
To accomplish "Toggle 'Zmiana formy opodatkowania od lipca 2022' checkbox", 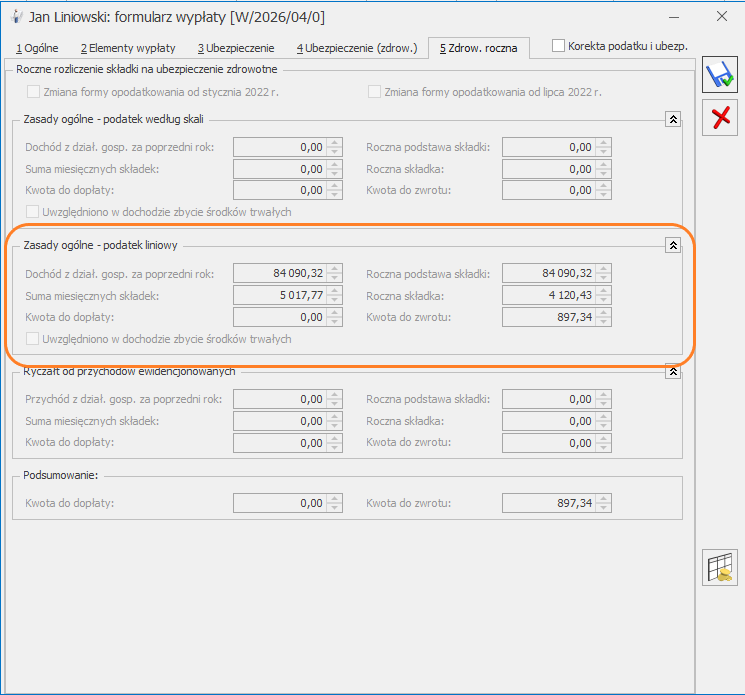I will (x=375, y=92).
